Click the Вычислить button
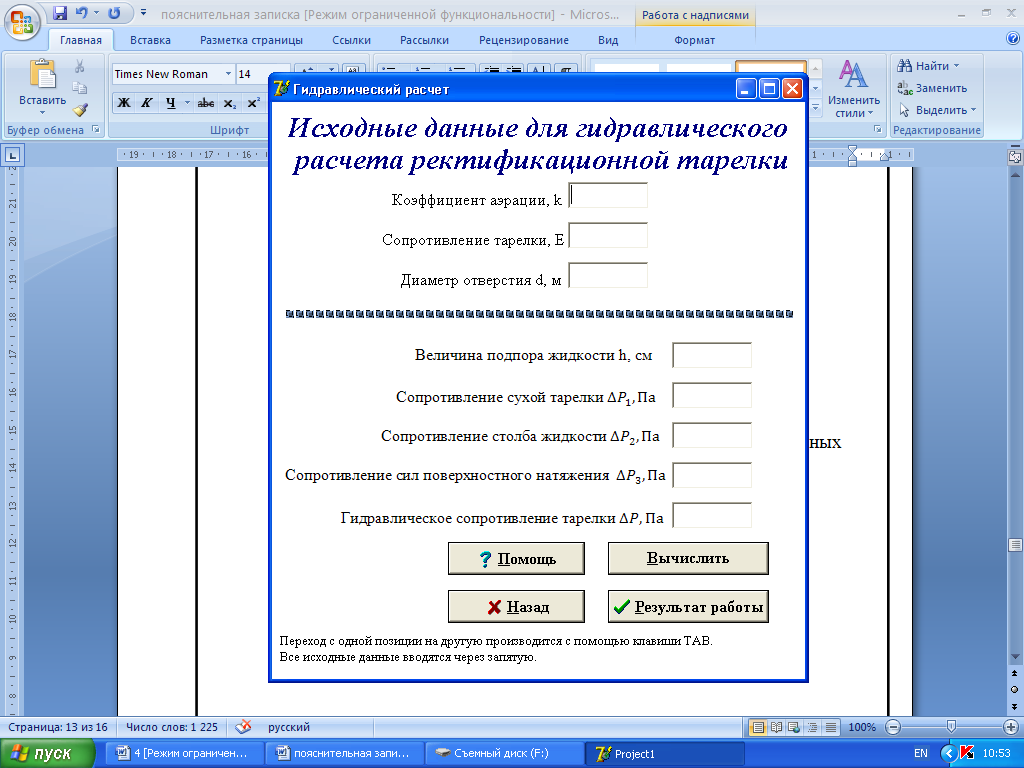 click(688, 558)
